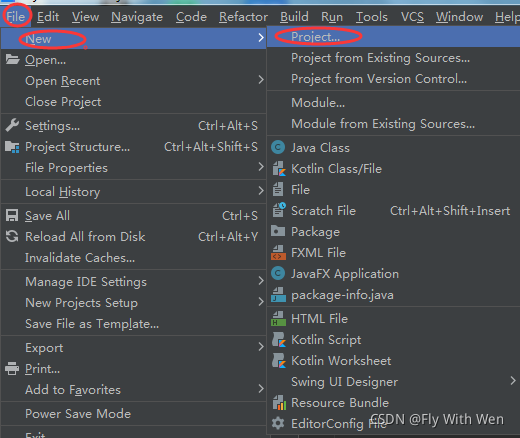Click the Settings wrench icon
This screenshot has width=520, height=438.
click(12, 125)
